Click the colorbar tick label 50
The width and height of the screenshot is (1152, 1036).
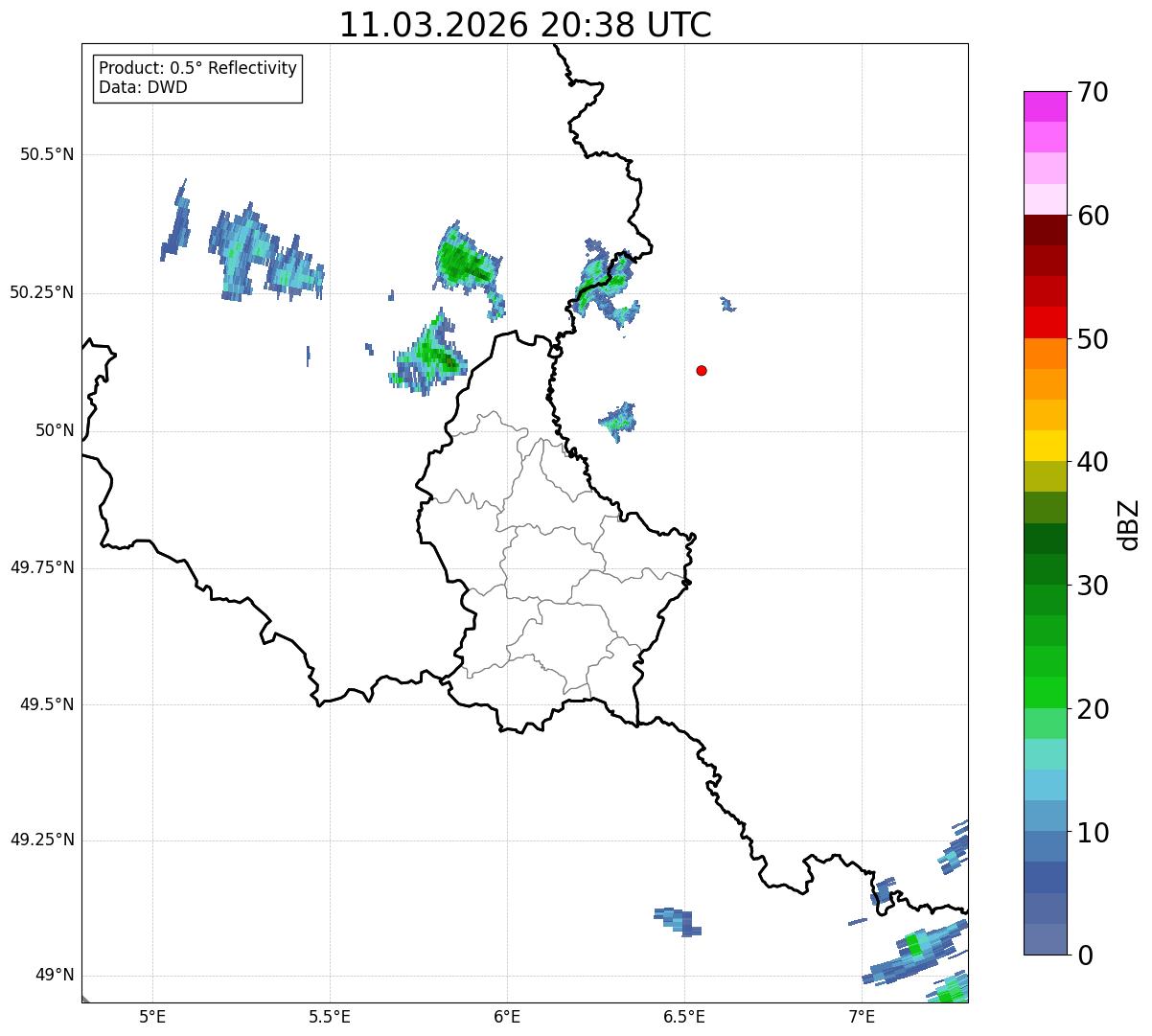1093,339
